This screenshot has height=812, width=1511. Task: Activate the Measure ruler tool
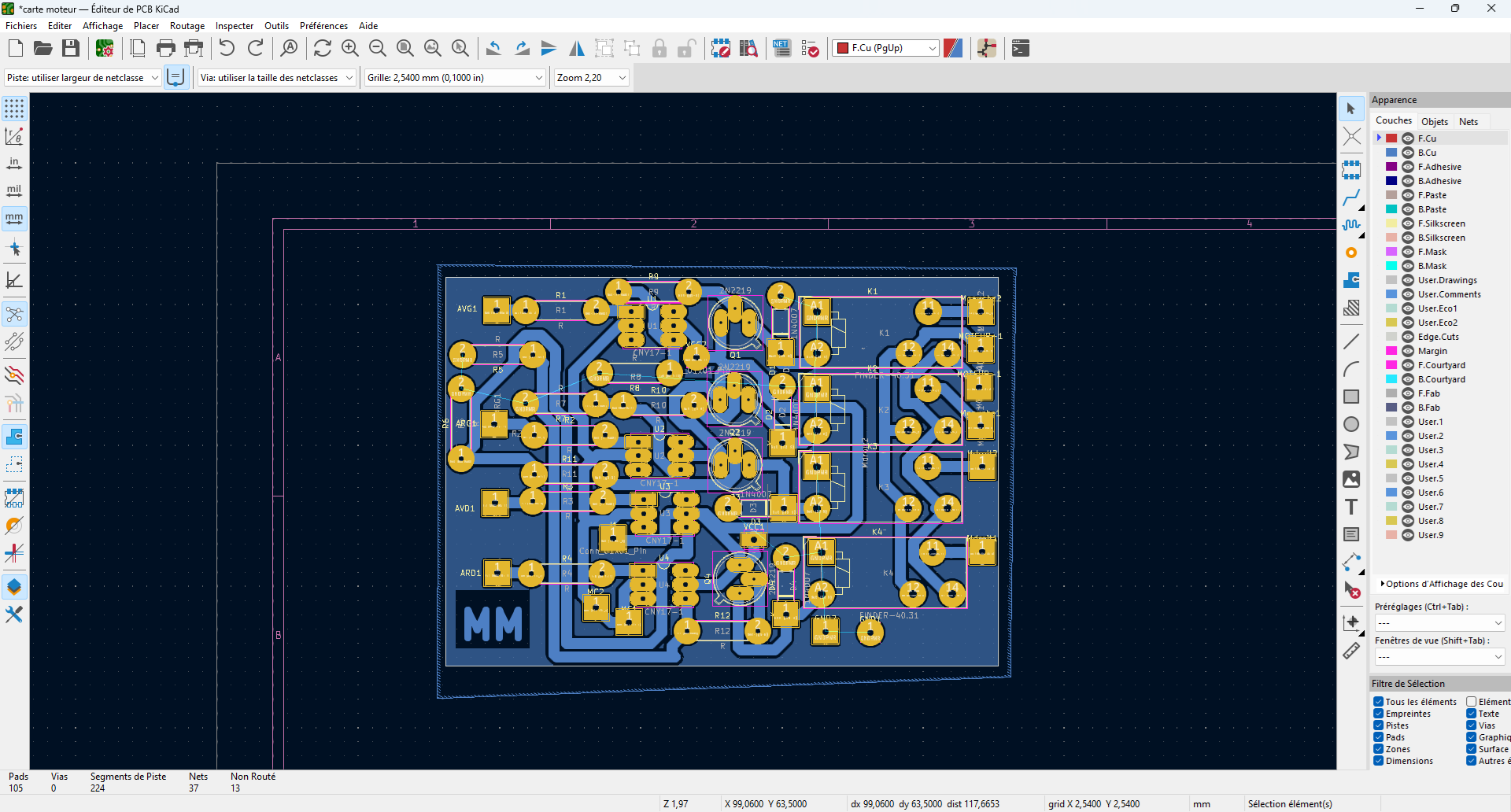pos(1351,651)
